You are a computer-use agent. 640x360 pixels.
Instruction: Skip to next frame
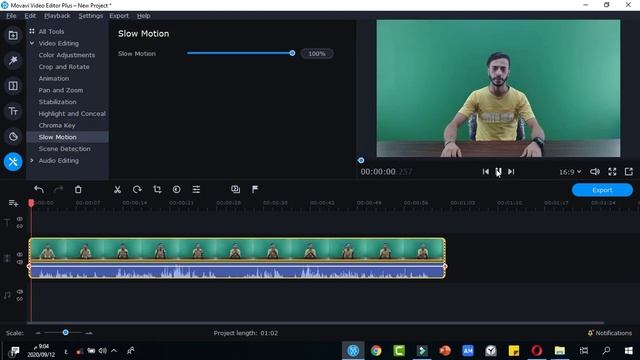[511, 172]
